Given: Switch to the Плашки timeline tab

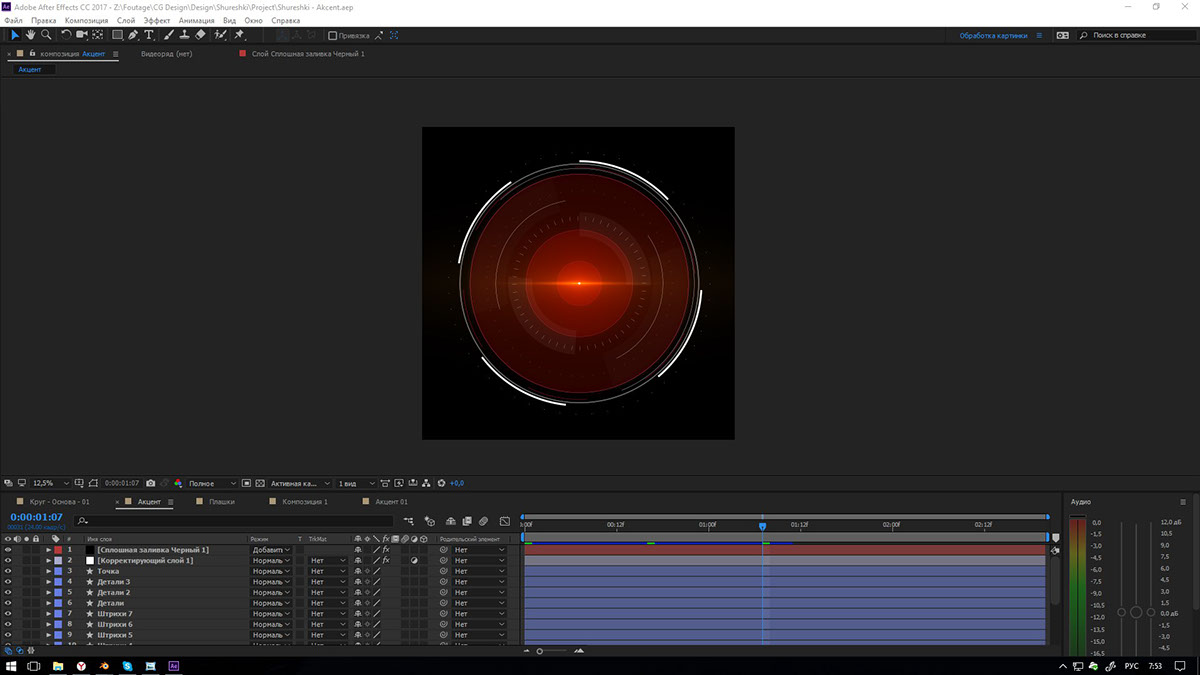Looking at the screenshot, I should point(222,501).
